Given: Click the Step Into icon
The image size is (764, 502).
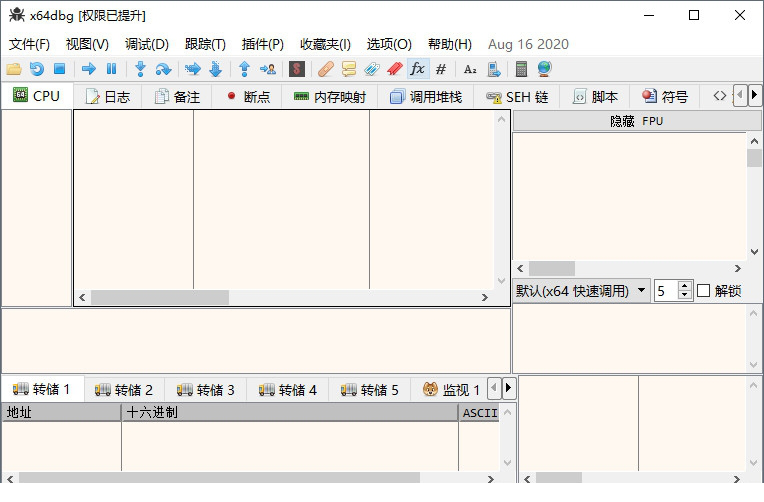Looking at the screenshot, I should [x=140, y=69].
